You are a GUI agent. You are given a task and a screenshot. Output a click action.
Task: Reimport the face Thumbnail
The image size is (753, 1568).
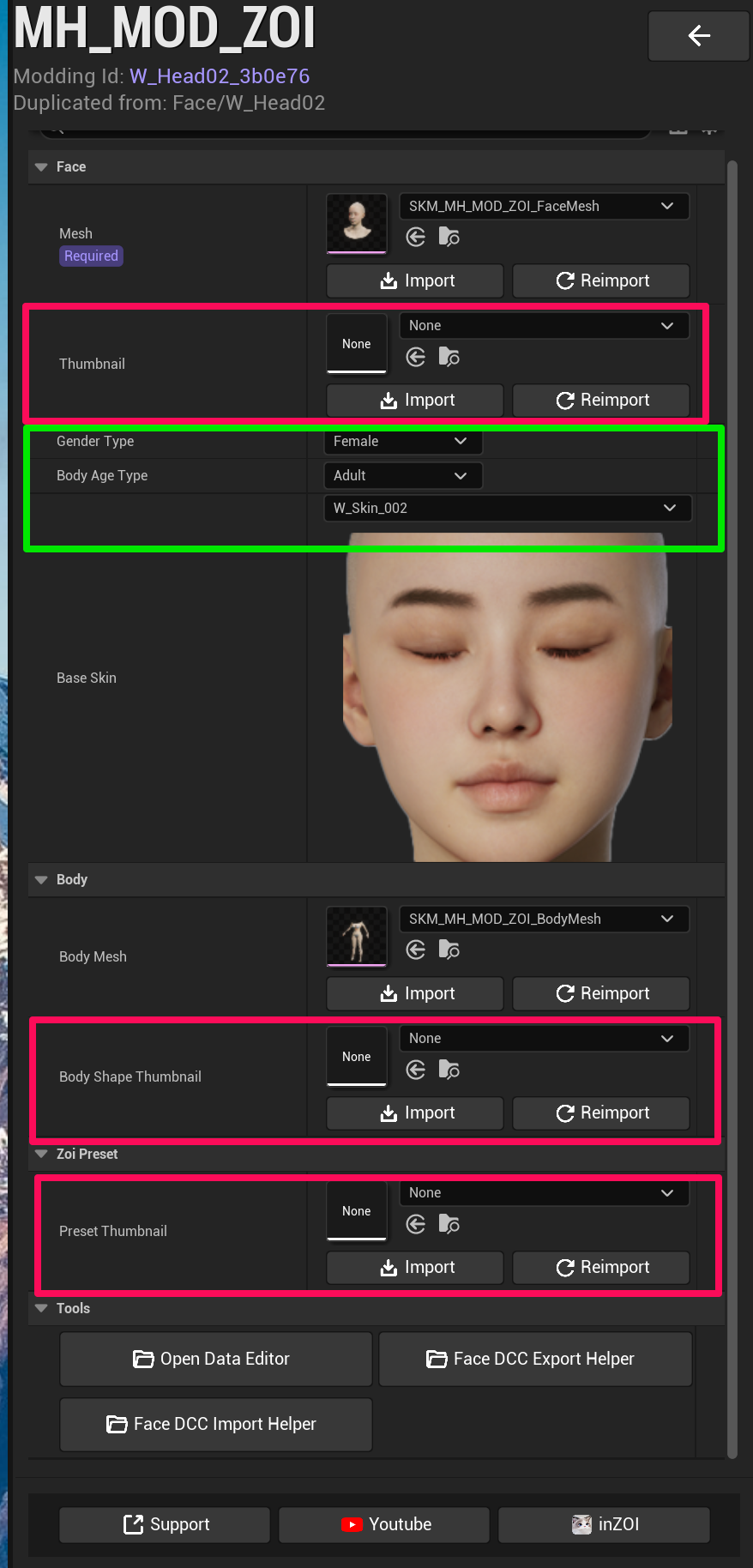click(x=601, y=401)
